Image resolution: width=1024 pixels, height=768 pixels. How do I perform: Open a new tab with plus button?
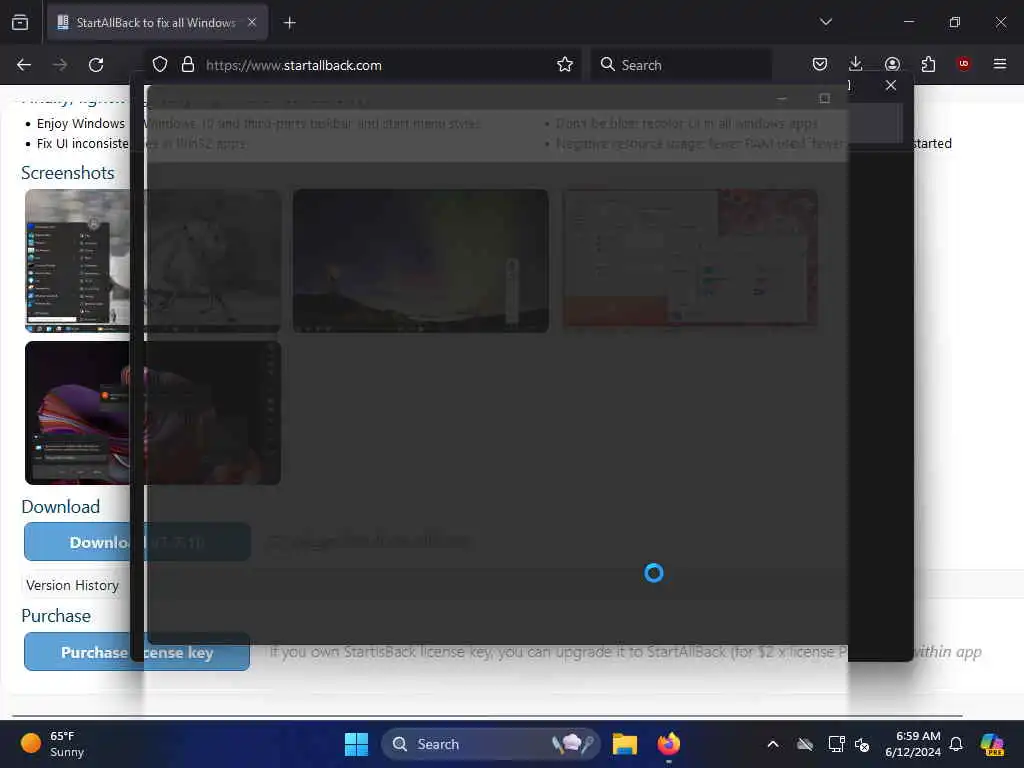(x=289, y=23)
